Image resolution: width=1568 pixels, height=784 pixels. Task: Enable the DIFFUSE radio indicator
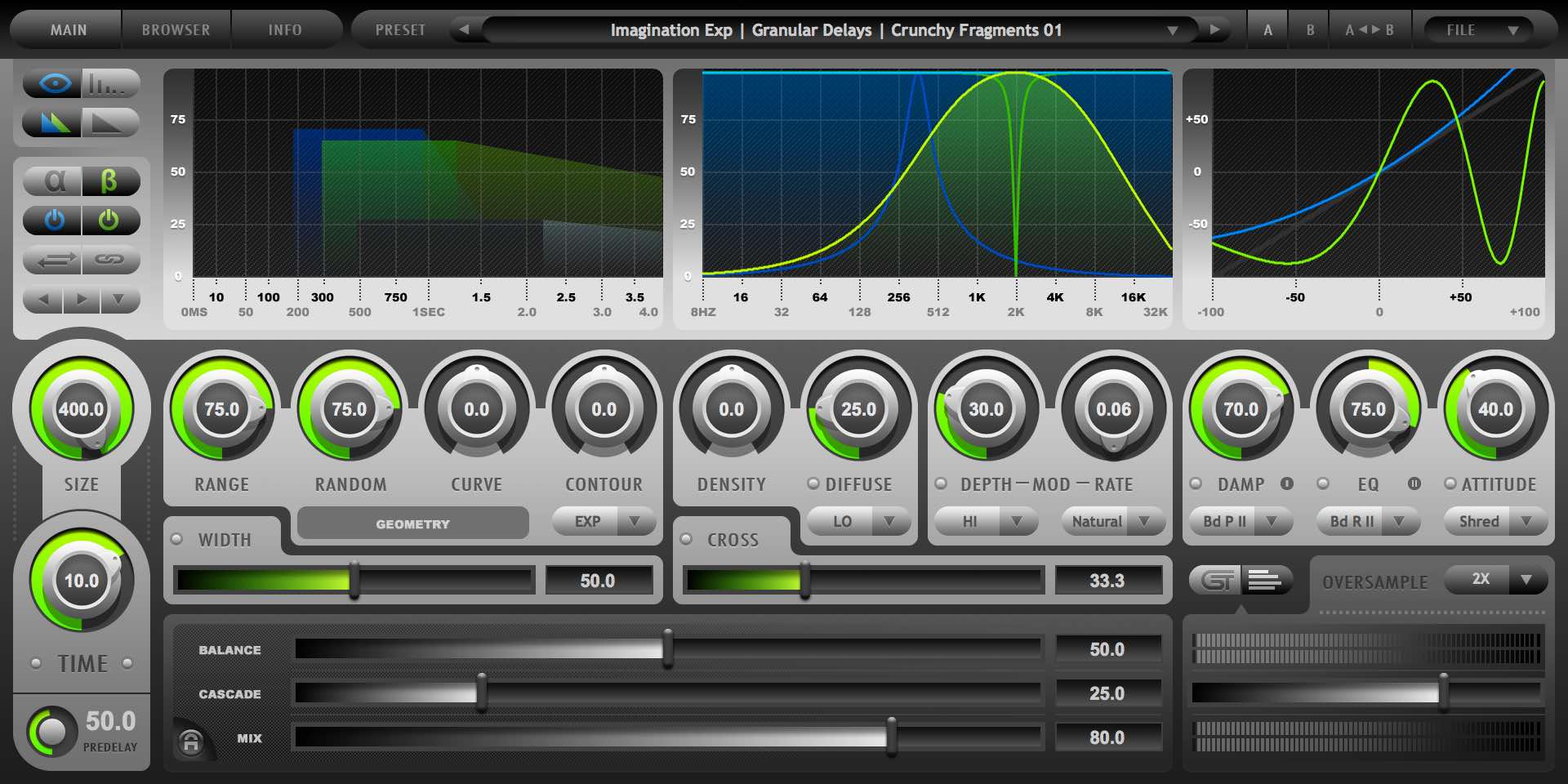[813, 483]
